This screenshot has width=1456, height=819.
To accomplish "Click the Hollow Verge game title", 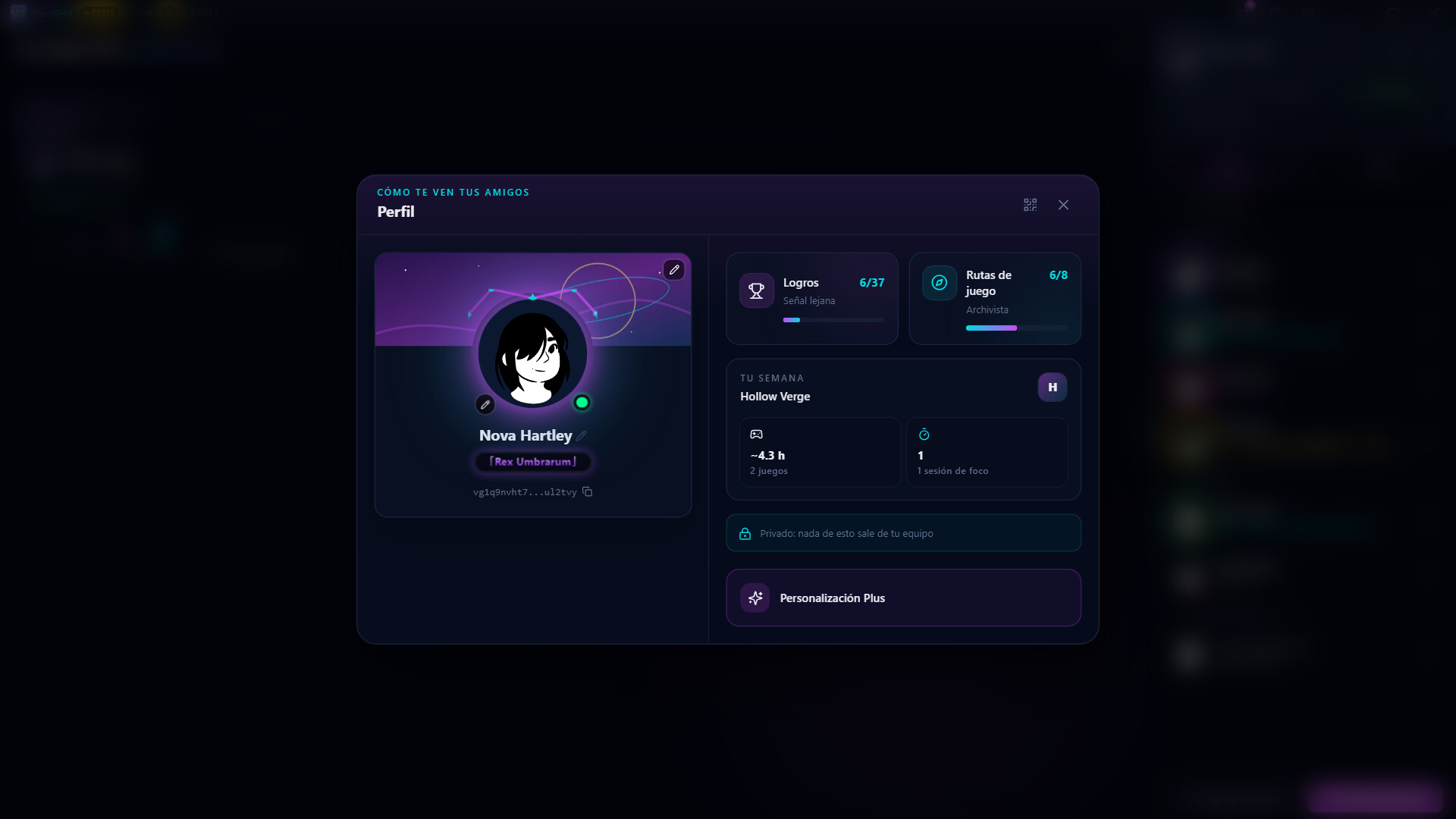I will click(775, 397).
